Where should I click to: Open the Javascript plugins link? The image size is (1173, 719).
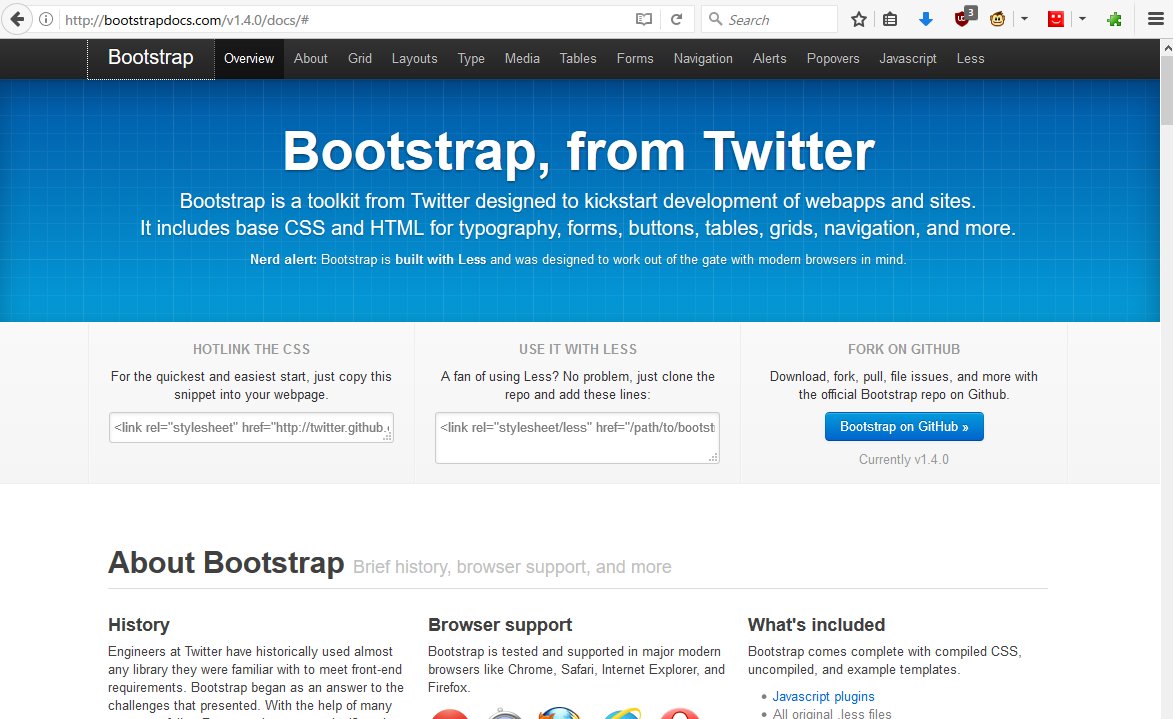pos(823,697)
